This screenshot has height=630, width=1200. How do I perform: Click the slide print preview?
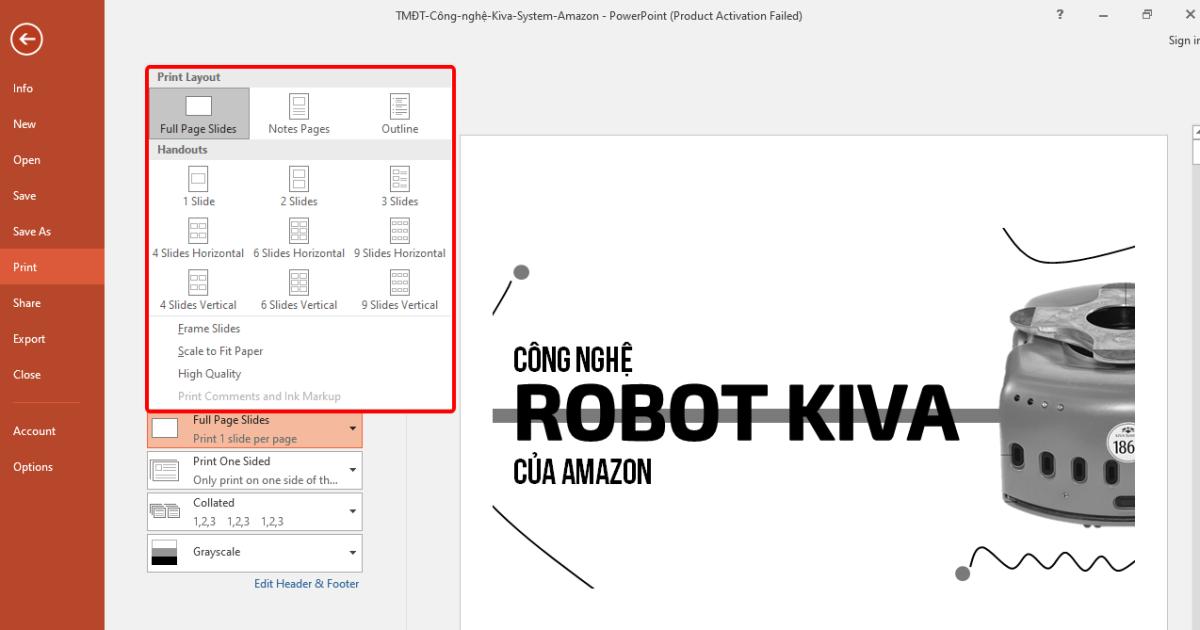(813, 381)
